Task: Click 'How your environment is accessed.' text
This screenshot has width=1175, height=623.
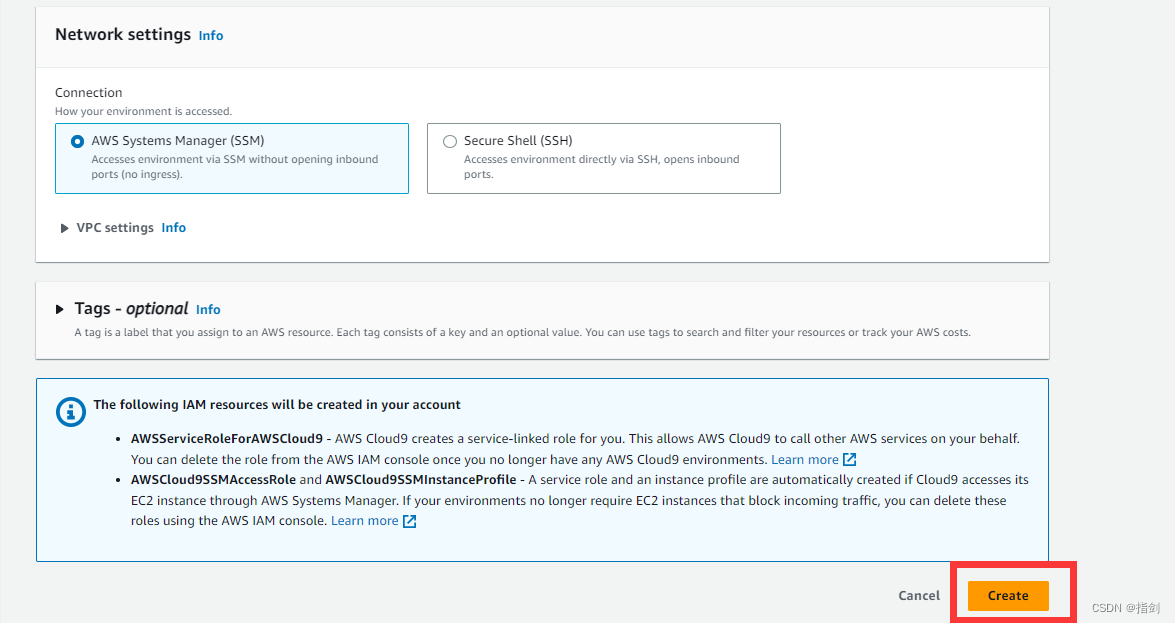Action: click(x=143, y=111)
